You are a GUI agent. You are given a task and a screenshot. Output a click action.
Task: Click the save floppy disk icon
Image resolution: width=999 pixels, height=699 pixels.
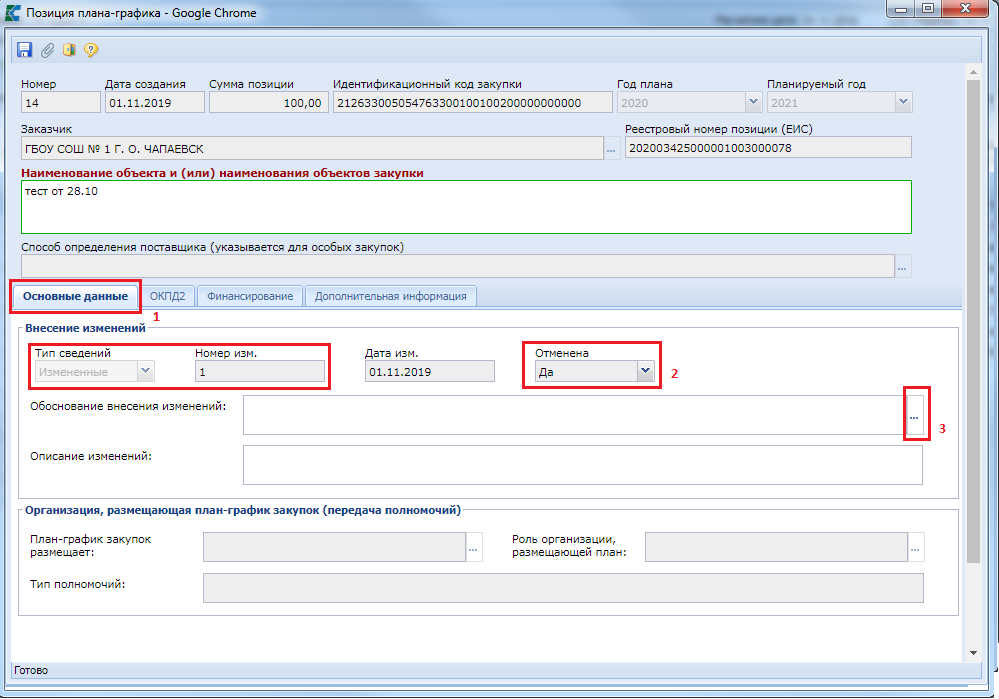[26, 50]
